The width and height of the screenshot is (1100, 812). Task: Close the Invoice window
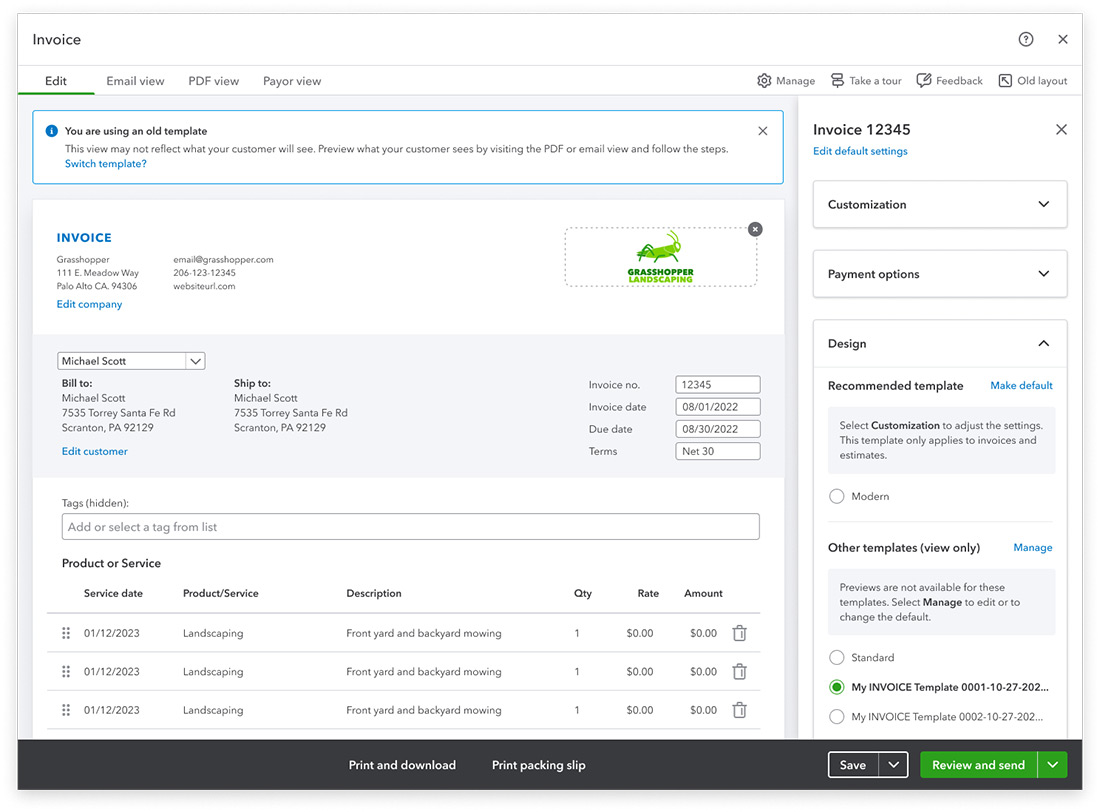click(x=1063, y=39)
